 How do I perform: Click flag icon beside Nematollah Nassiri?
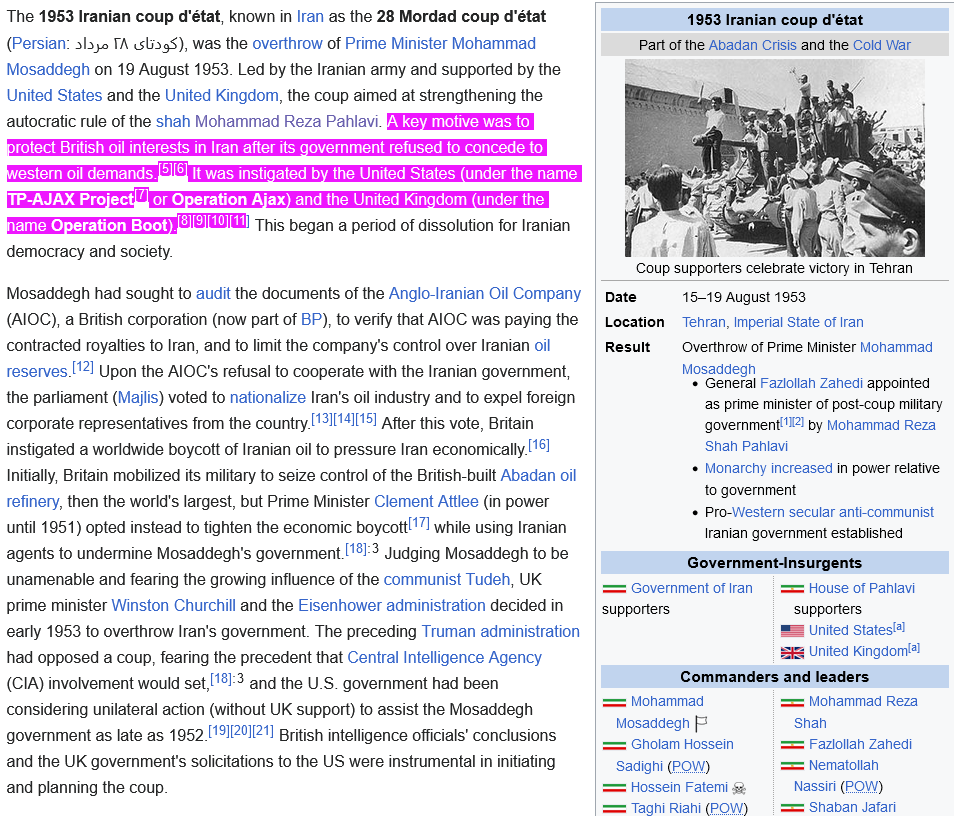pos(792,766)
